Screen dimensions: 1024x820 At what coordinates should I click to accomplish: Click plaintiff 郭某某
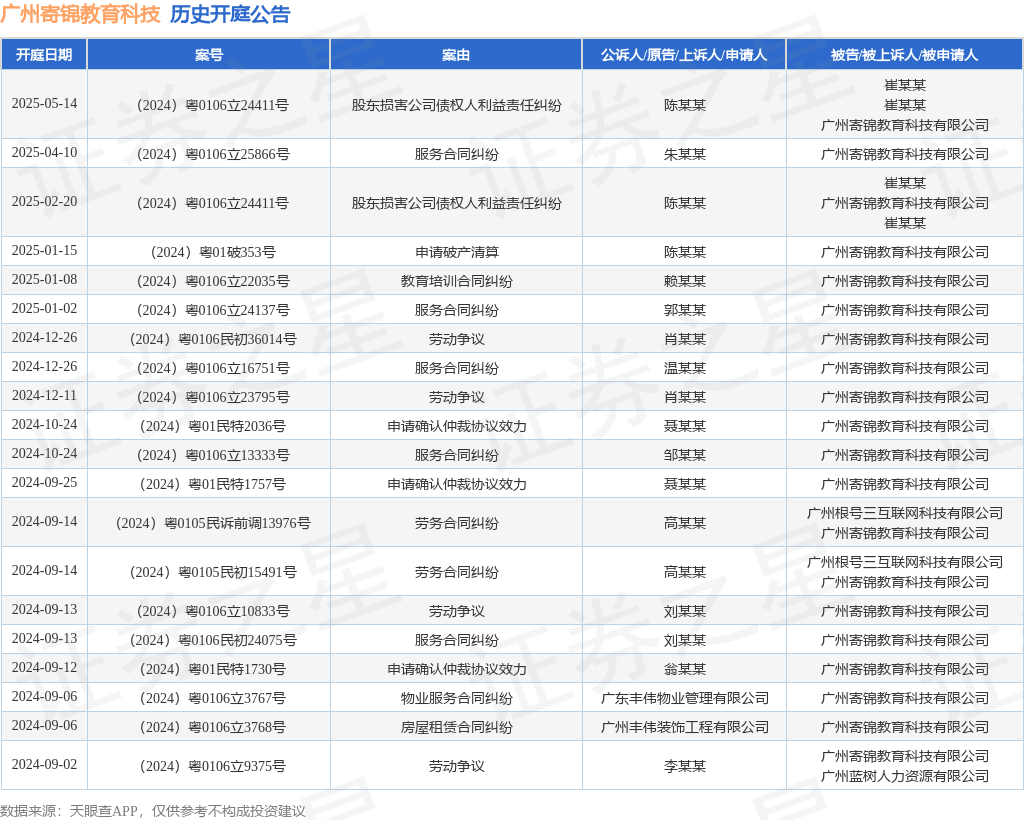tap(684, 309)
